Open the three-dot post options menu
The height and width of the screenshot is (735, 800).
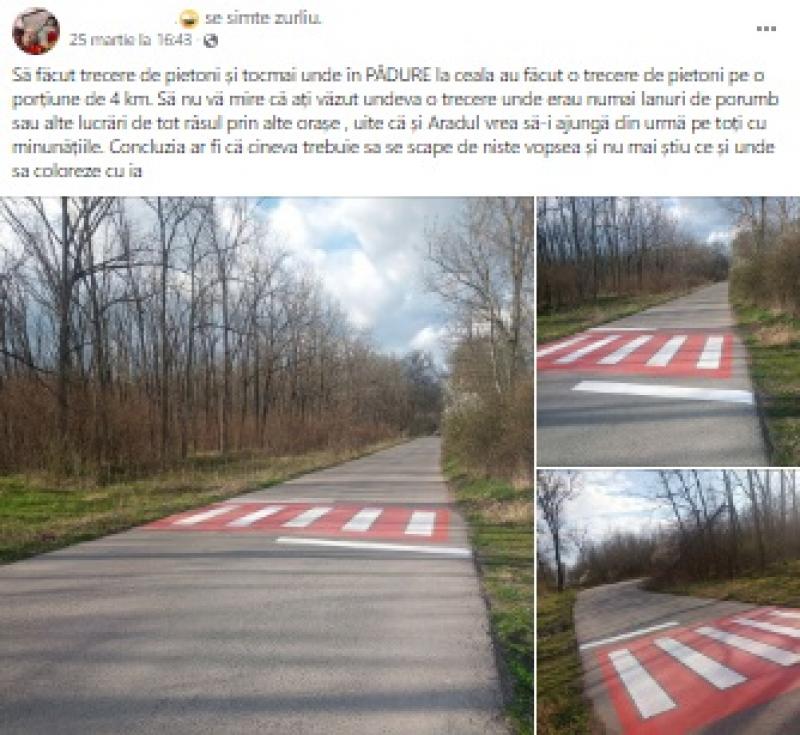tap(766, 29)
